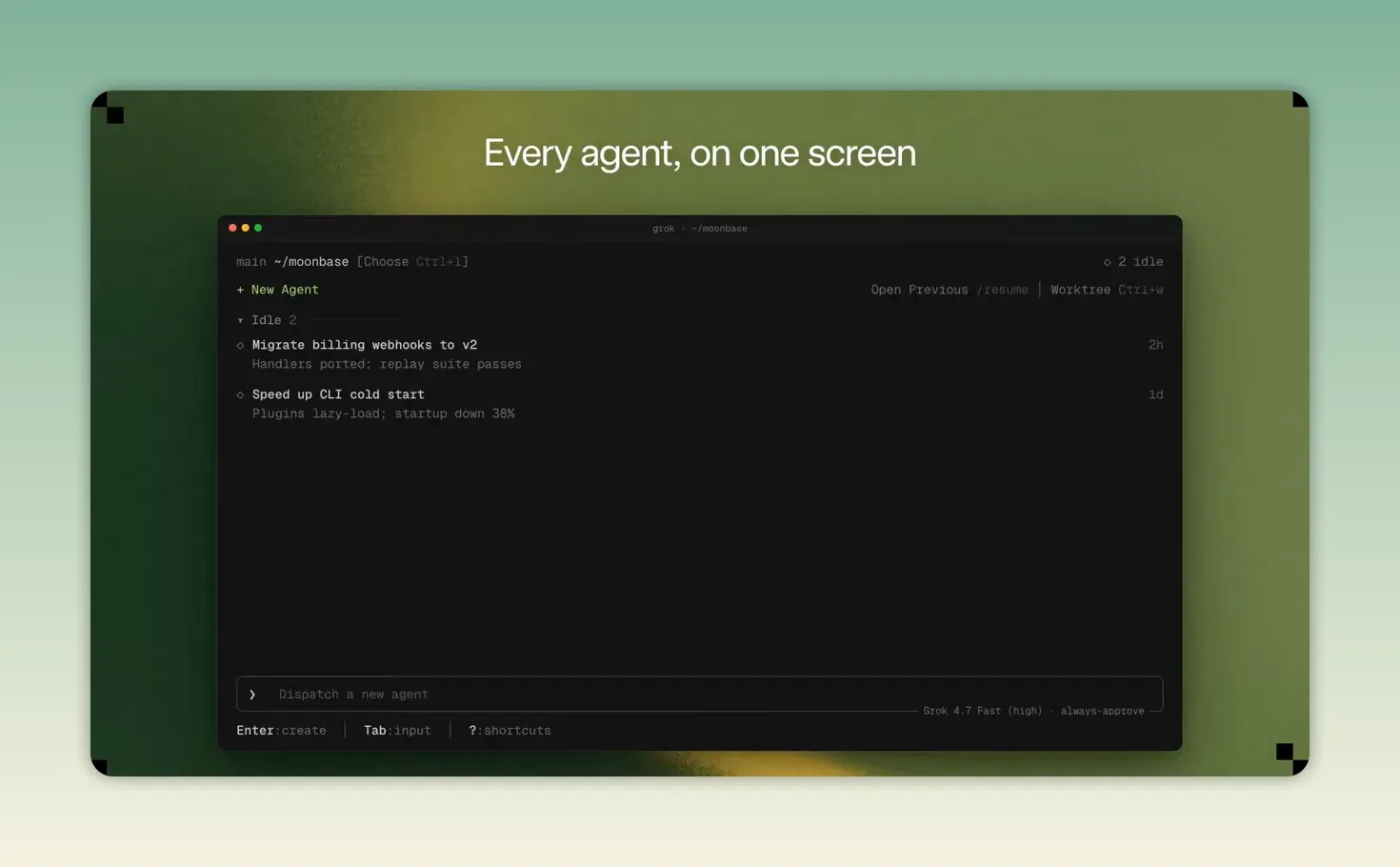Click Every agent, on one screen heading

tap(700, 153)
